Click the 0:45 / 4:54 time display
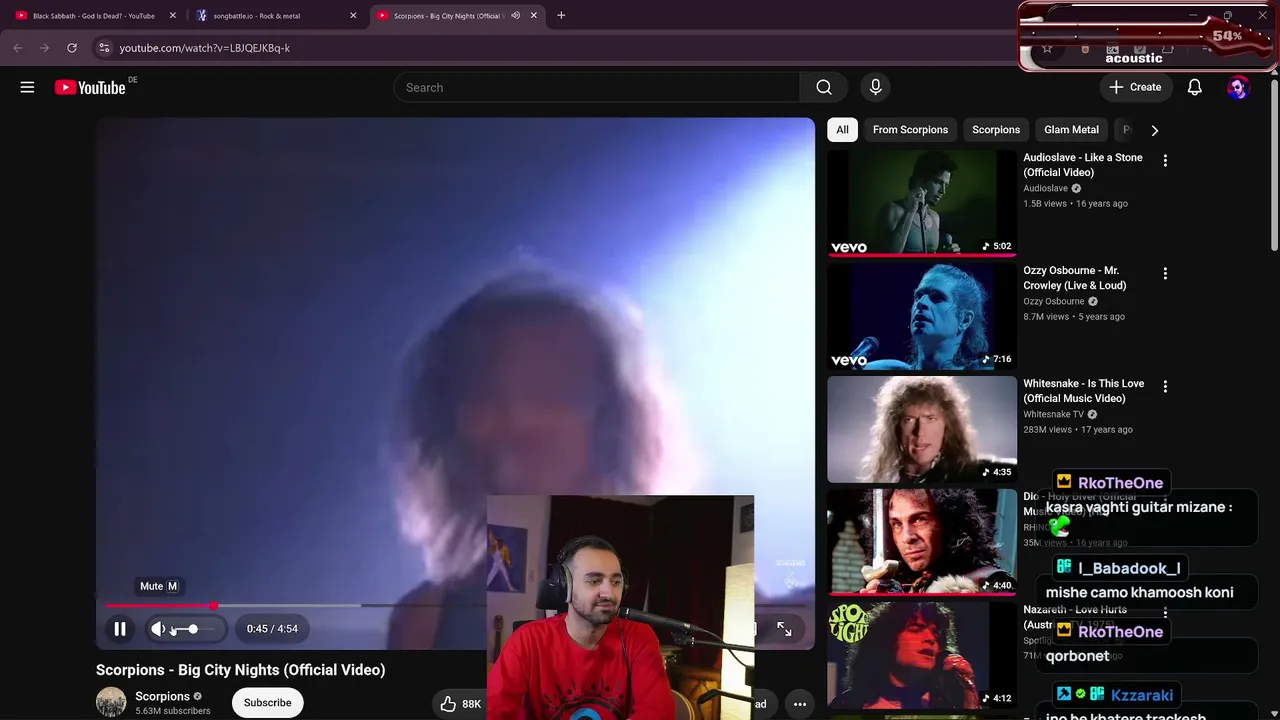The height and width of the screenshot is (720, 1280). click(x=272, y=629)
